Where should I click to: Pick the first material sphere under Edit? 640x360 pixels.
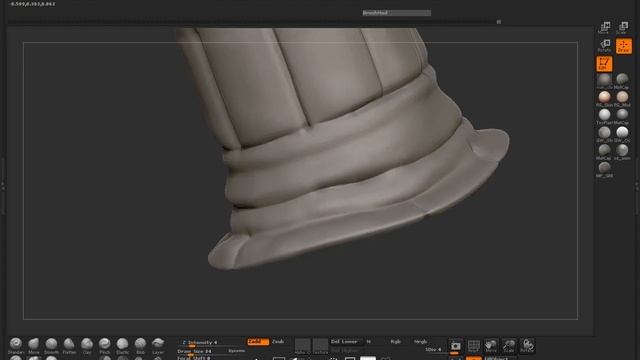604,81
